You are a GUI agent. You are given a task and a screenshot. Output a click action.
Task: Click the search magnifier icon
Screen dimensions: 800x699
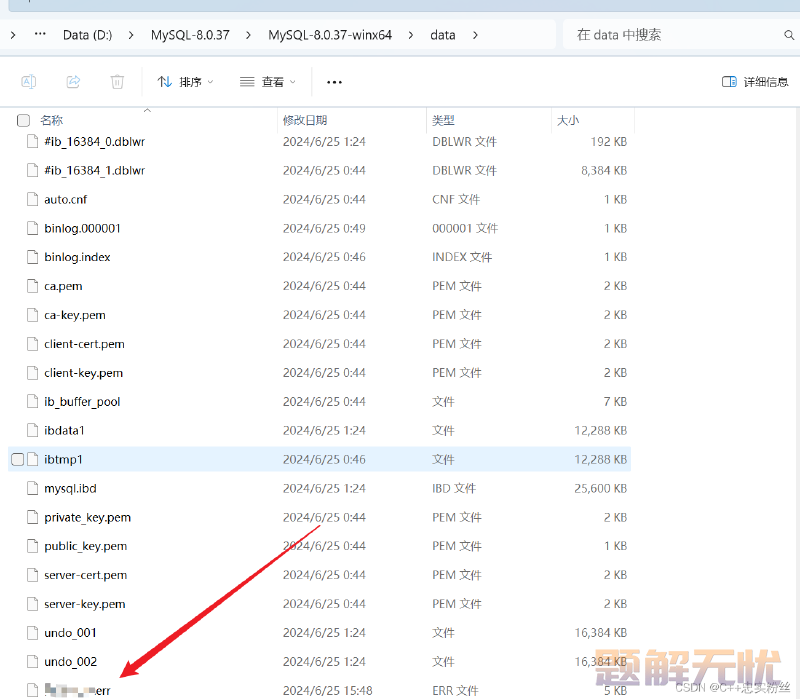789,35
